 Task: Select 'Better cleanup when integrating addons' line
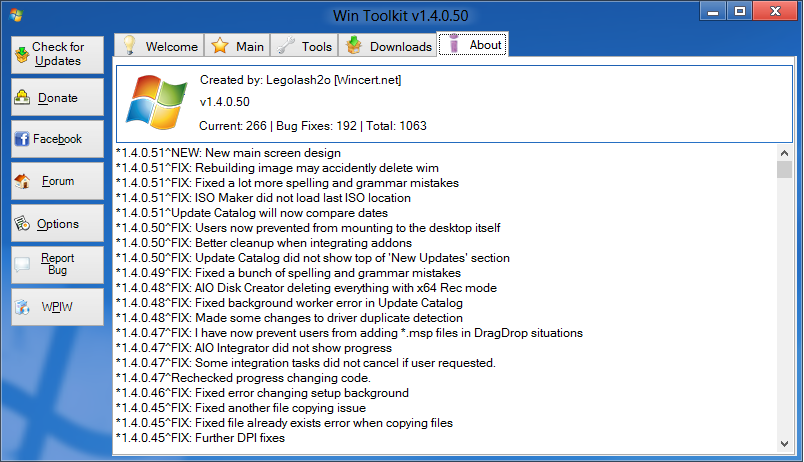coord(264,243)
